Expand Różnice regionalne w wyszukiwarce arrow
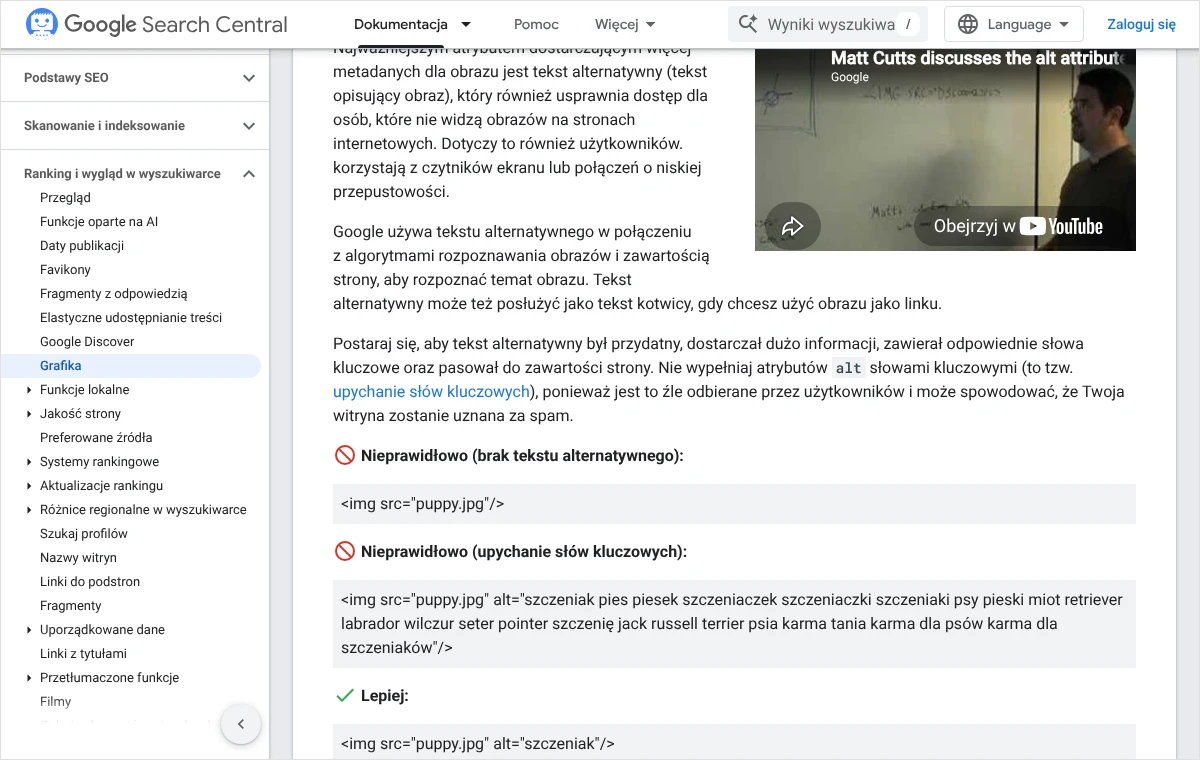Viewport: 1200px width, 760px height. pos(29,510)
